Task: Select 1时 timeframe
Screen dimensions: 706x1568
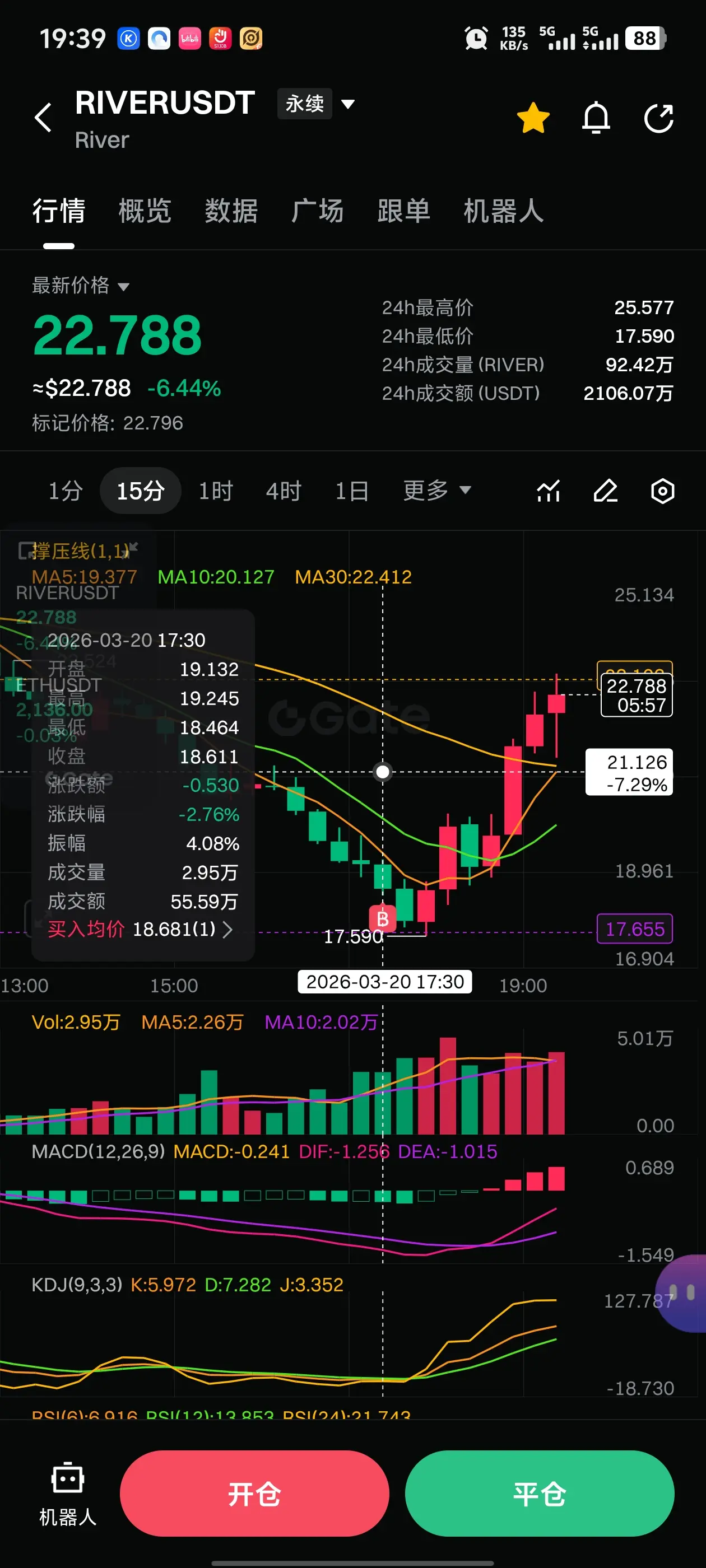Action: pos(216,491)
